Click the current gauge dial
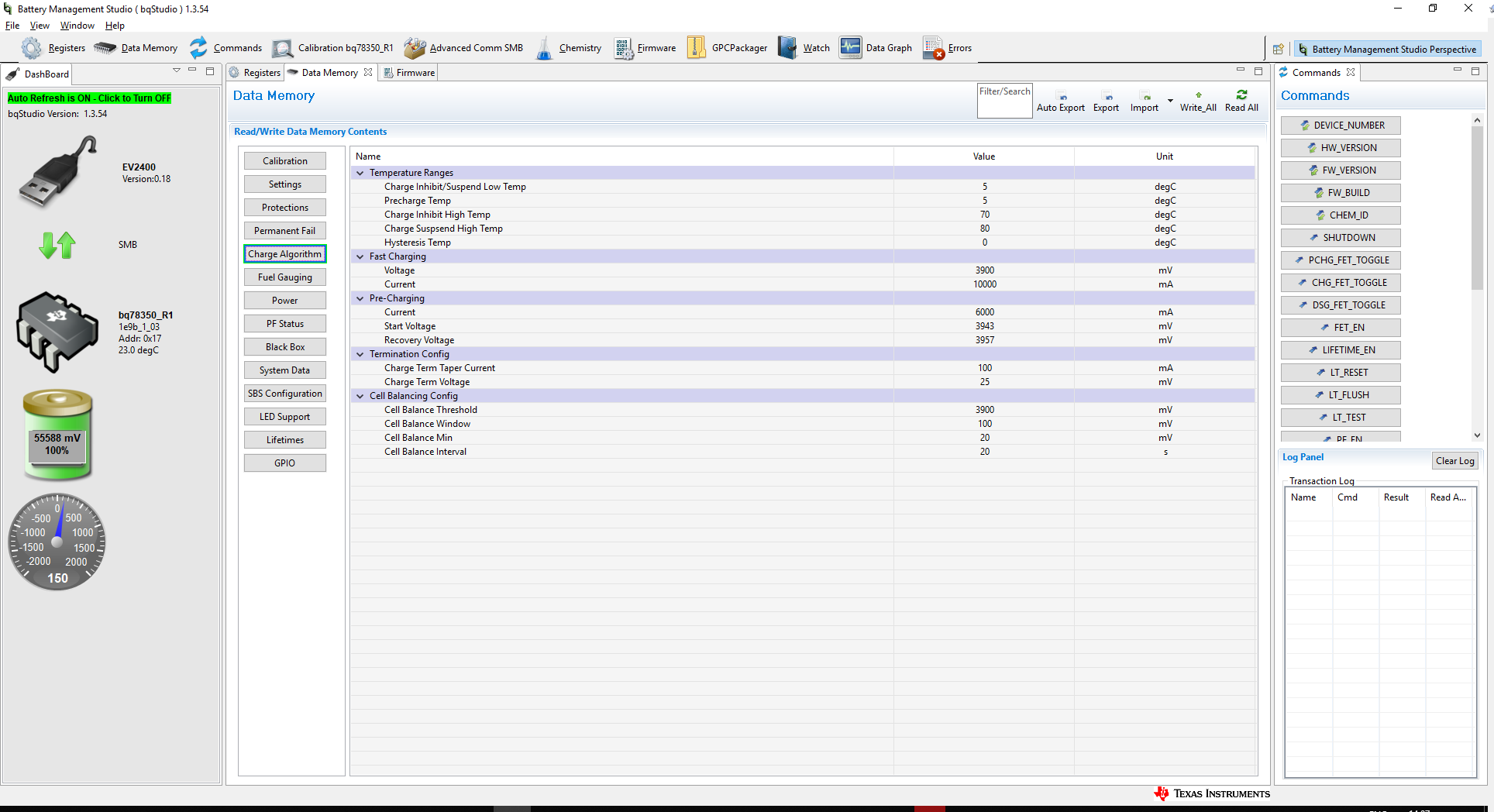The image size is (1494, 812). tap(57, 542)
